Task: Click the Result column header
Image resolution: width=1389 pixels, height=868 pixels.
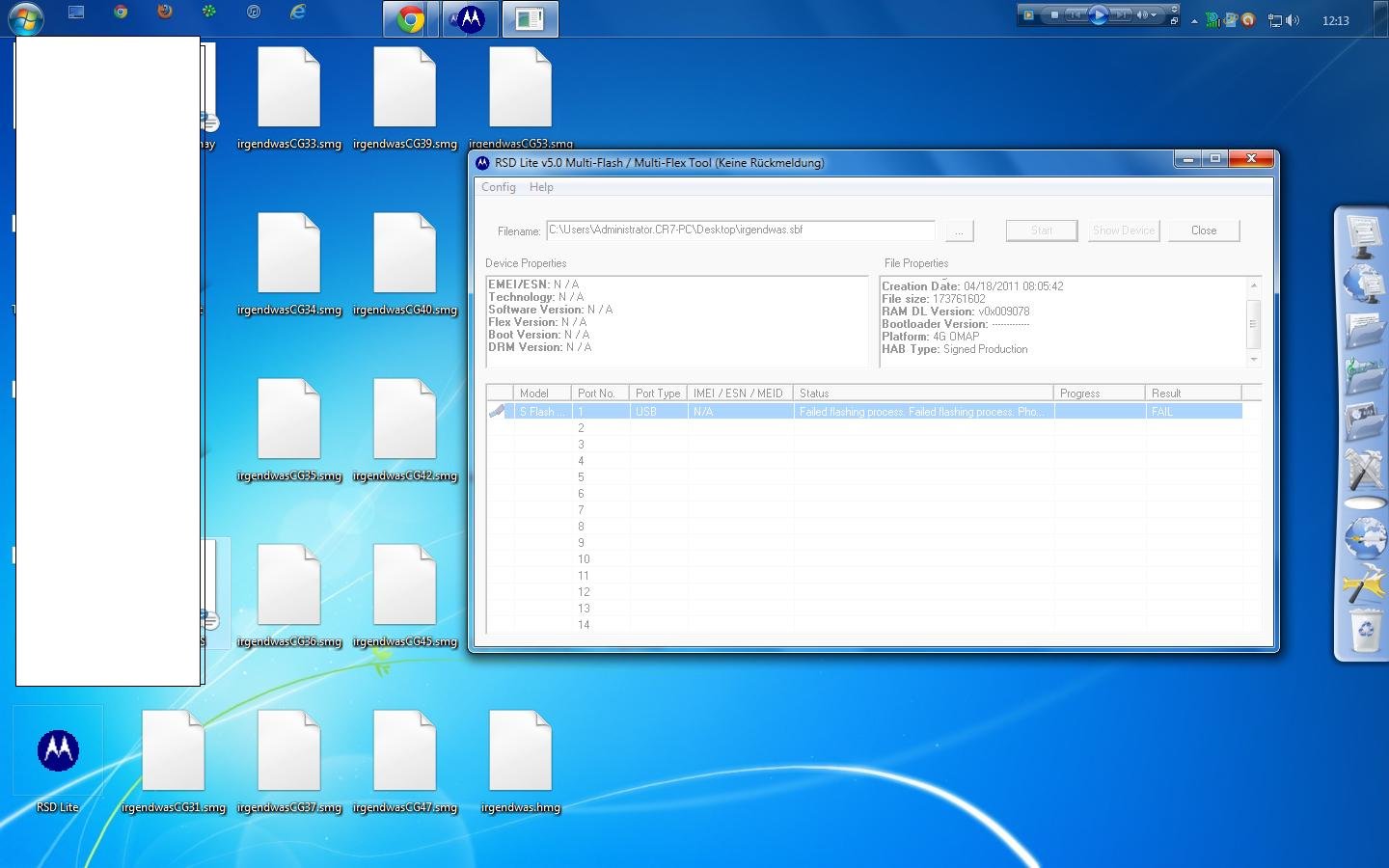Action: tap(1193, 393)
